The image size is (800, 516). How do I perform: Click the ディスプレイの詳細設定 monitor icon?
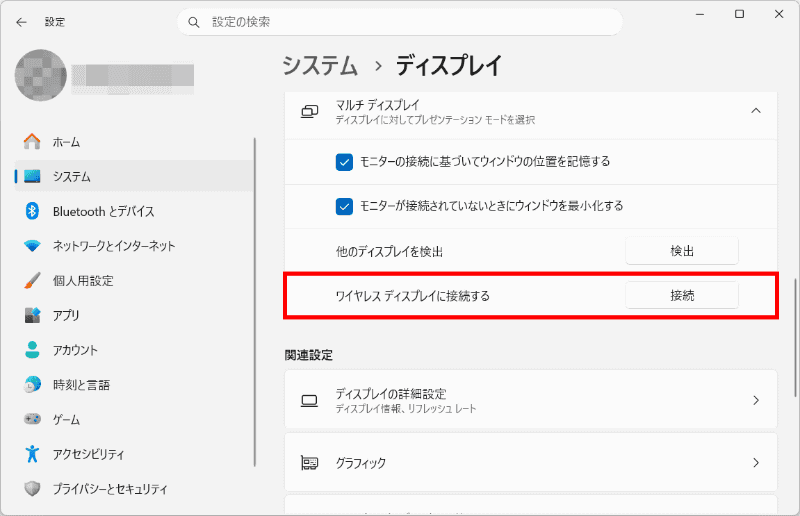[x=309, y=401]
